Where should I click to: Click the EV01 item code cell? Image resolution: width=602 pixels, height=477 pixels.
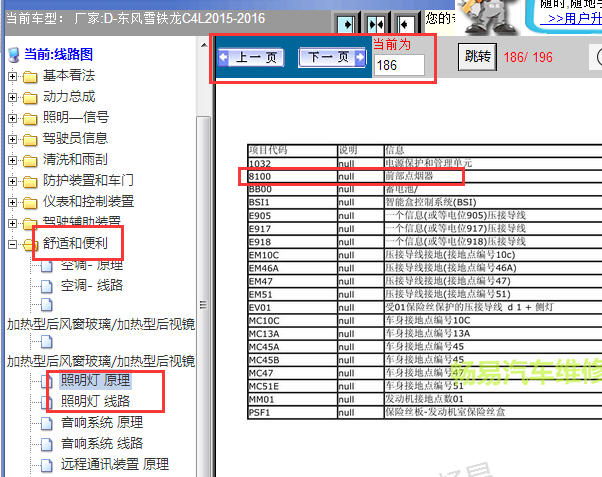[293, 308]
